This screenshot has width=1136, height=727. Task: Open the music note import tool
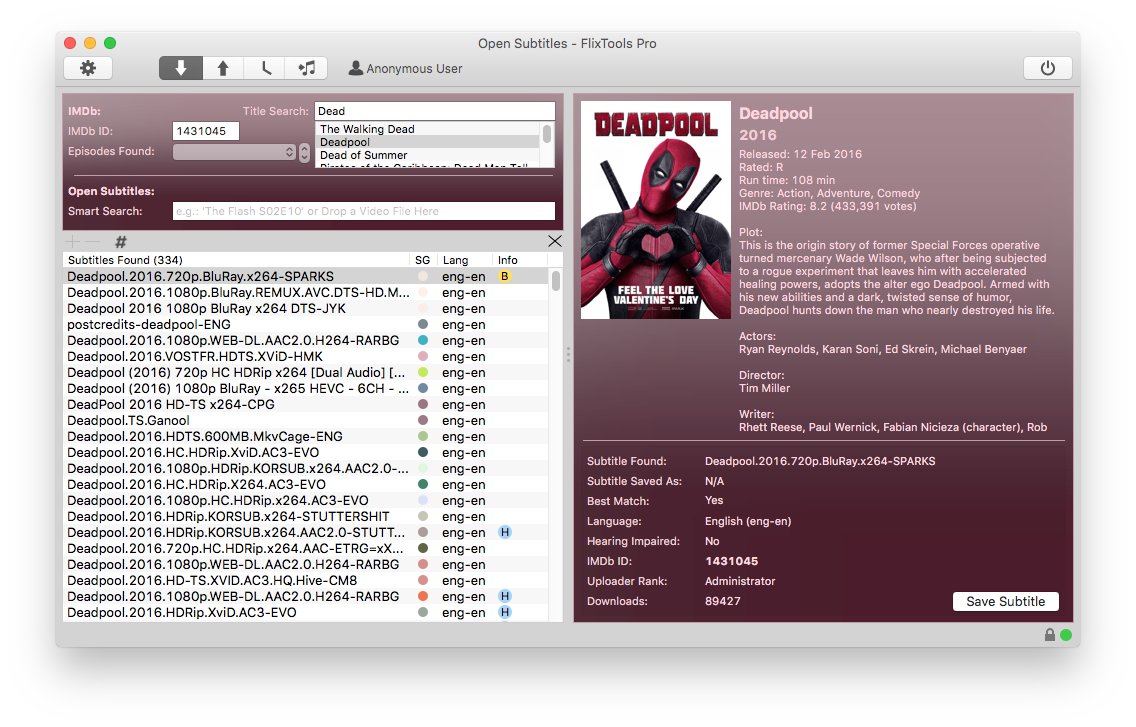[307, 68]
